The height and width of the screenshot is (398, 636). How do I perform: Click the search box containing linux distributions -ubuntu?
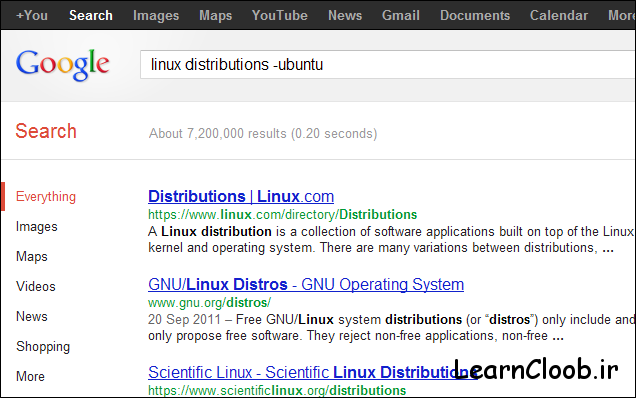tap(388, 65)
